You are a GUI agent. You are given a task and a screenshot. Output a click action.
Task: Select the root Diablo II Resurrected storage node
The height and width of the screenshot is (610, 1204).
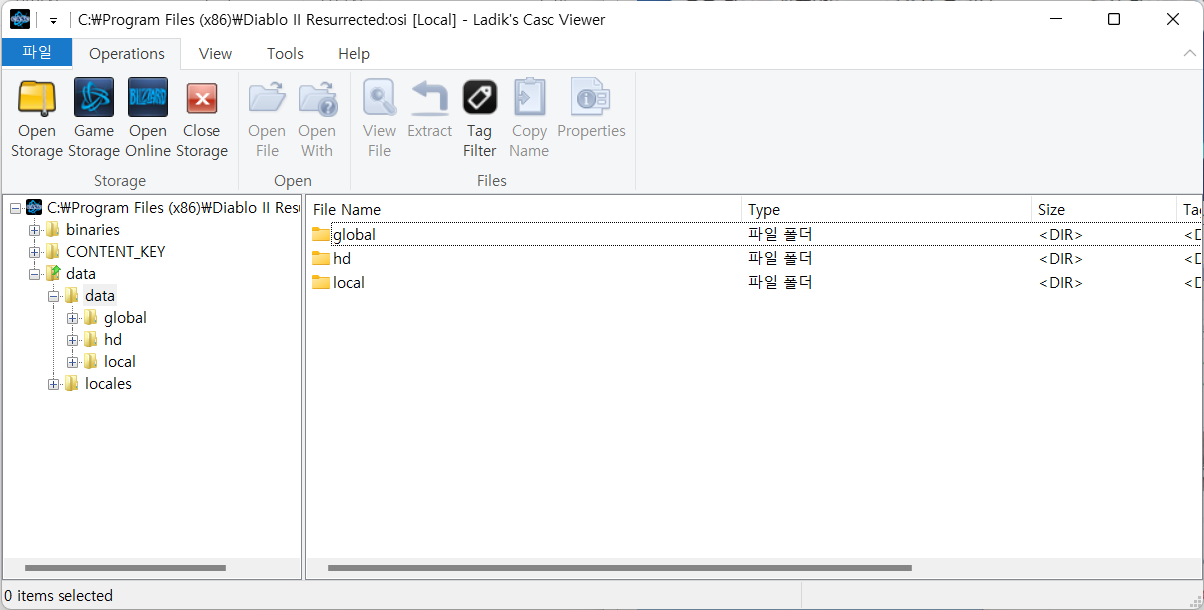point(173,208)
